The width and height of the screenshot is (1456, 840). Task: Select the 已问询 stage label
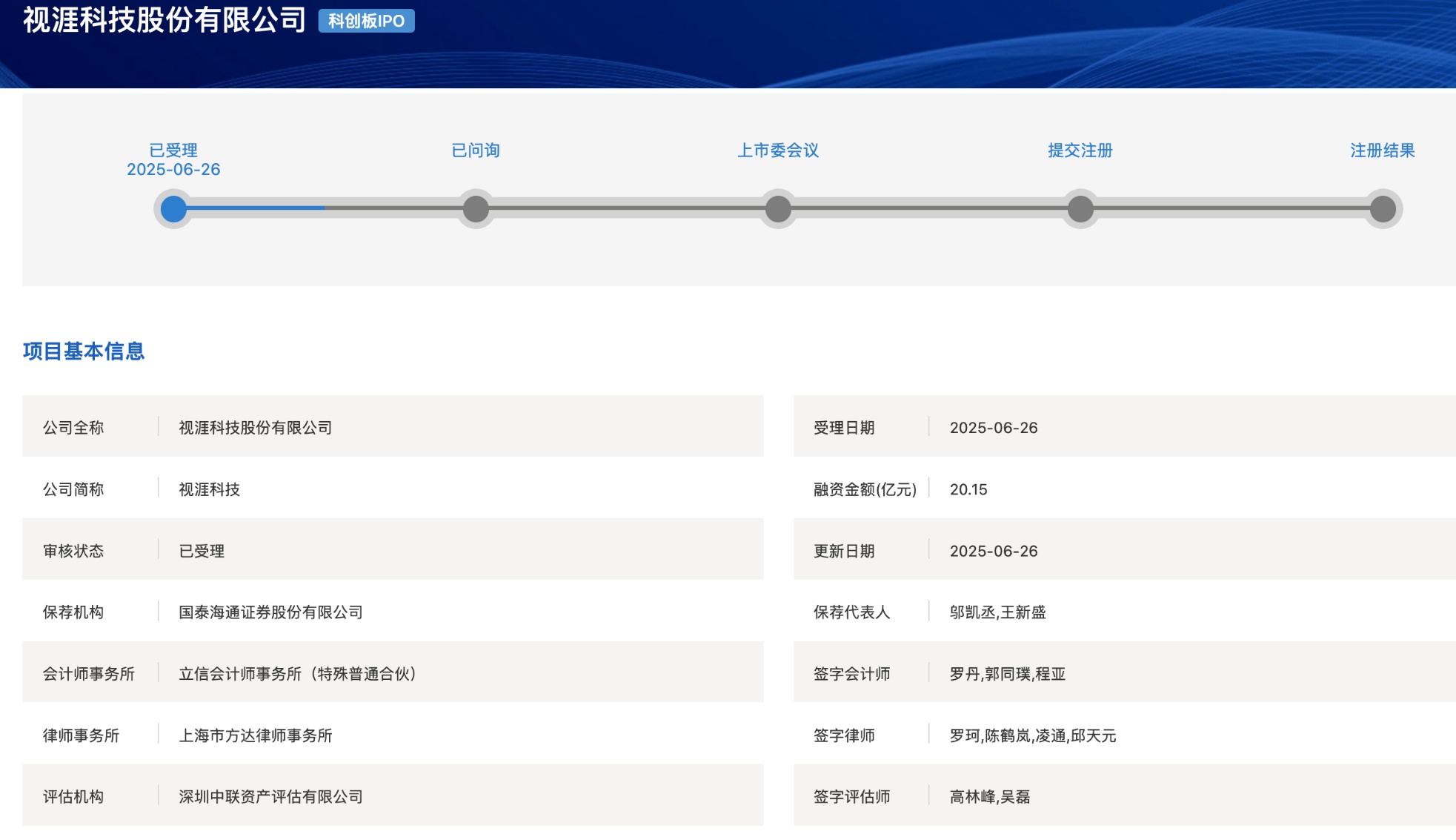pos(476,151)
